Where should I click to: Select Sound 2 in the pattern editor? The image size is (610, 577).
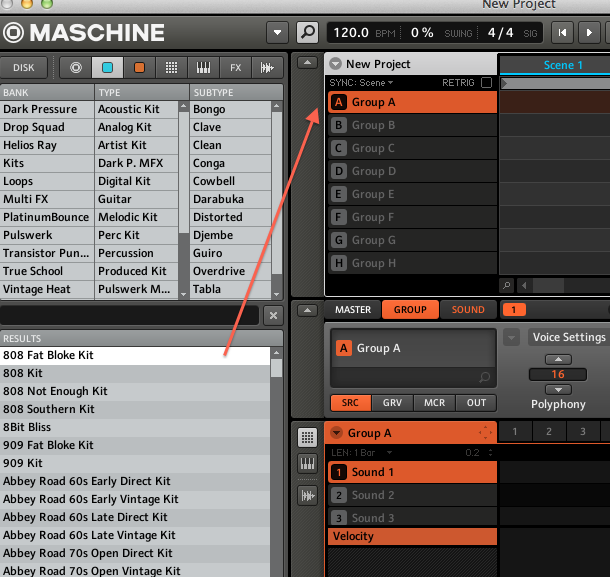pos(412,495)
